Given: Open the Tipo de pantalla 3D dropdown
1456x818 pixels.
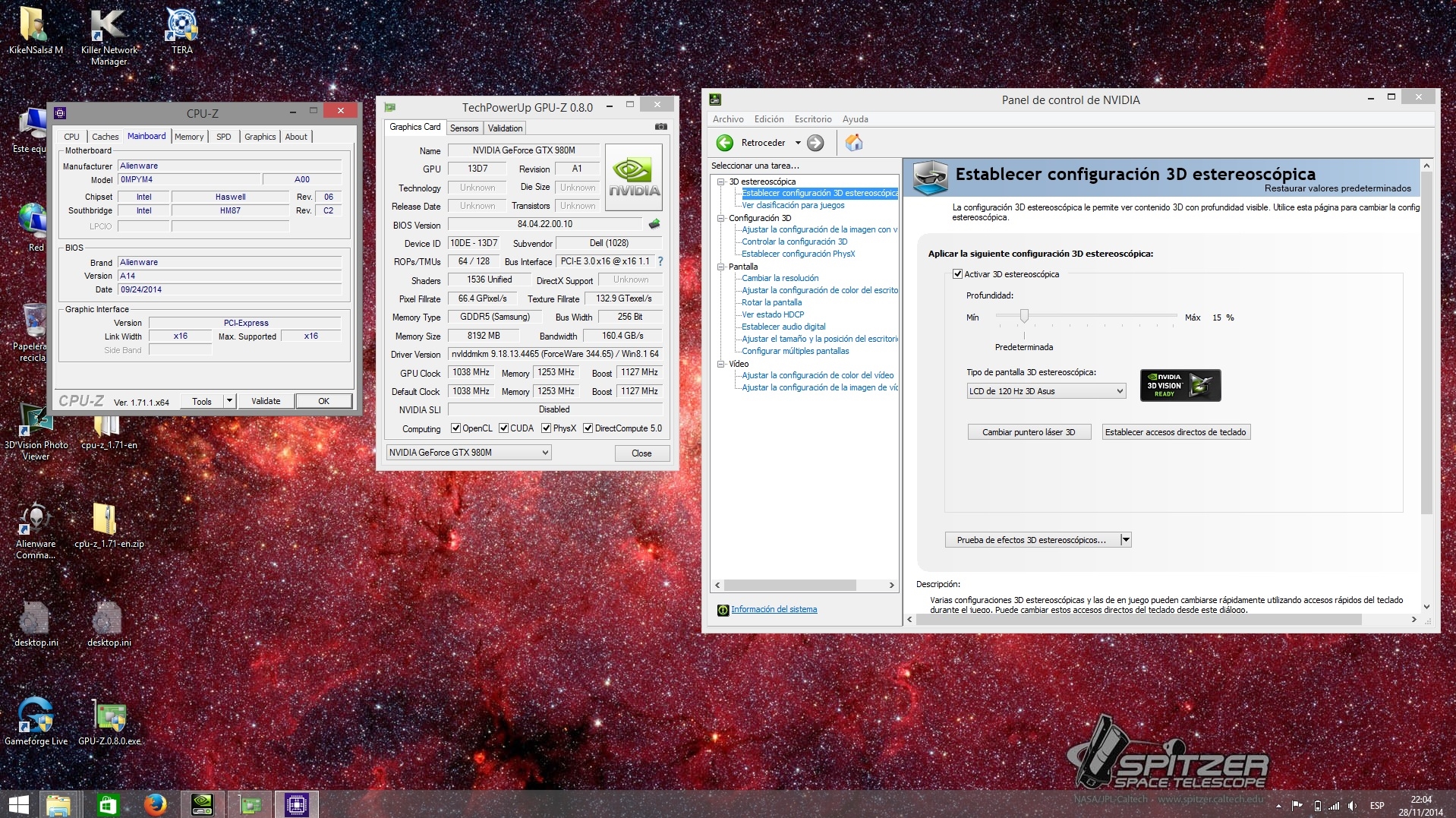Looking at the screenshot, I should tap(1046, 391).
